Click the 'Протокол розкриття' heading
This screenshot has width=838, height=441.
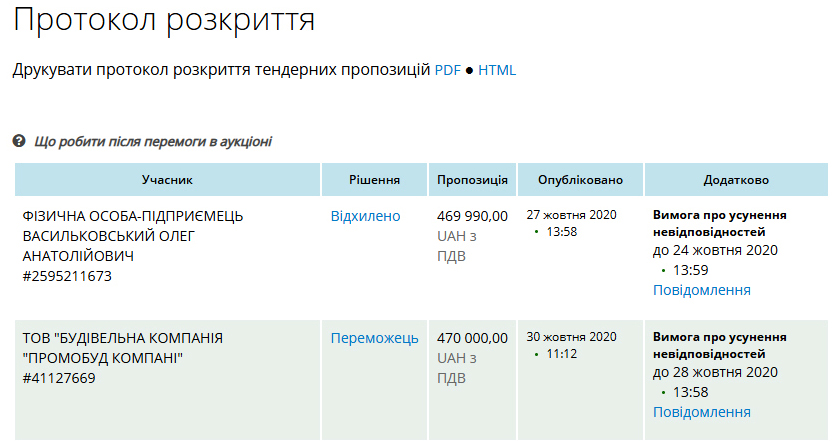click(165, 20)
